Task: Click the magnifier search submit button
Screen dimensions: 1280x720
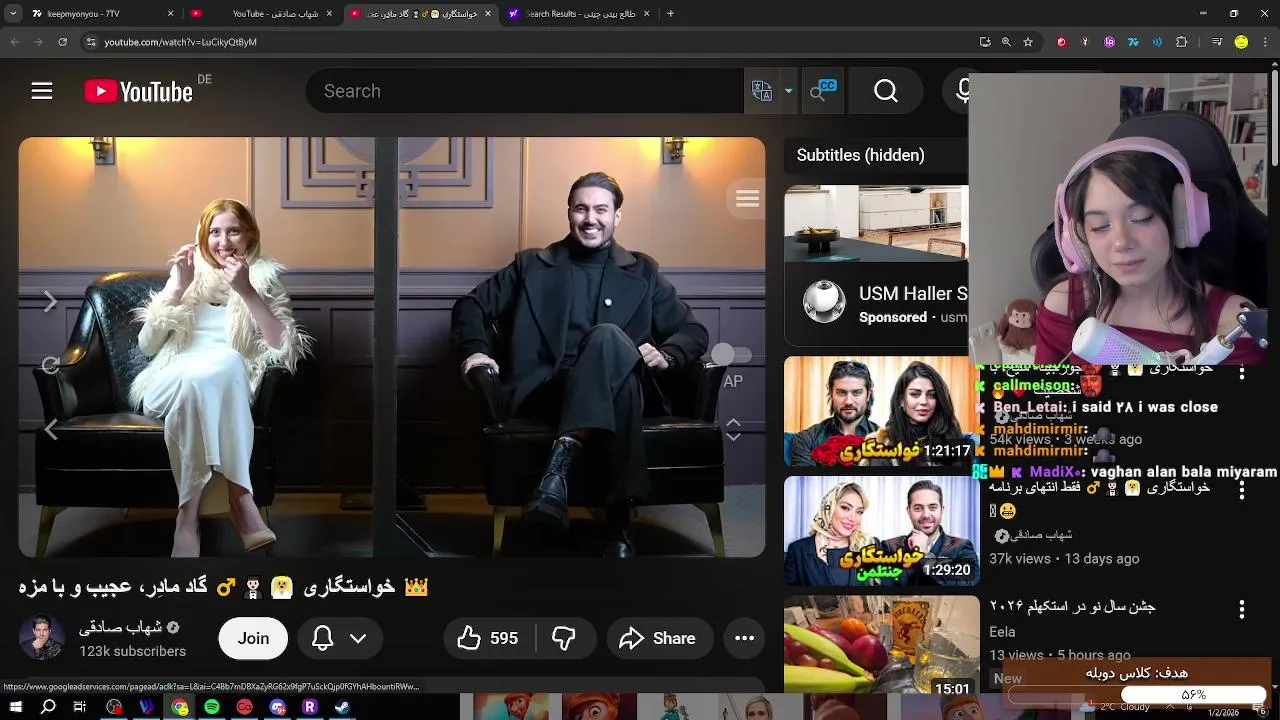Action: pos(886,91)
